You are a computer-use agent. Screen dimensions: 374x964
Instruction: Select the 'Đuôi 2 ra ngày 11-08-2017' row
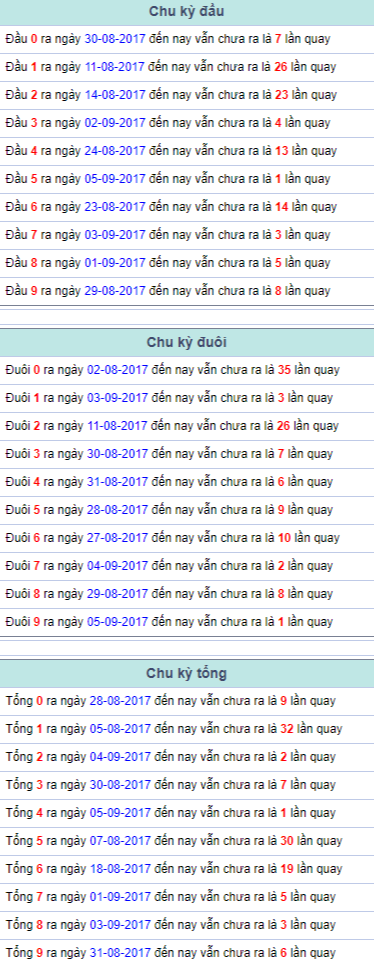pyautogui.click(x=187, y=426)
